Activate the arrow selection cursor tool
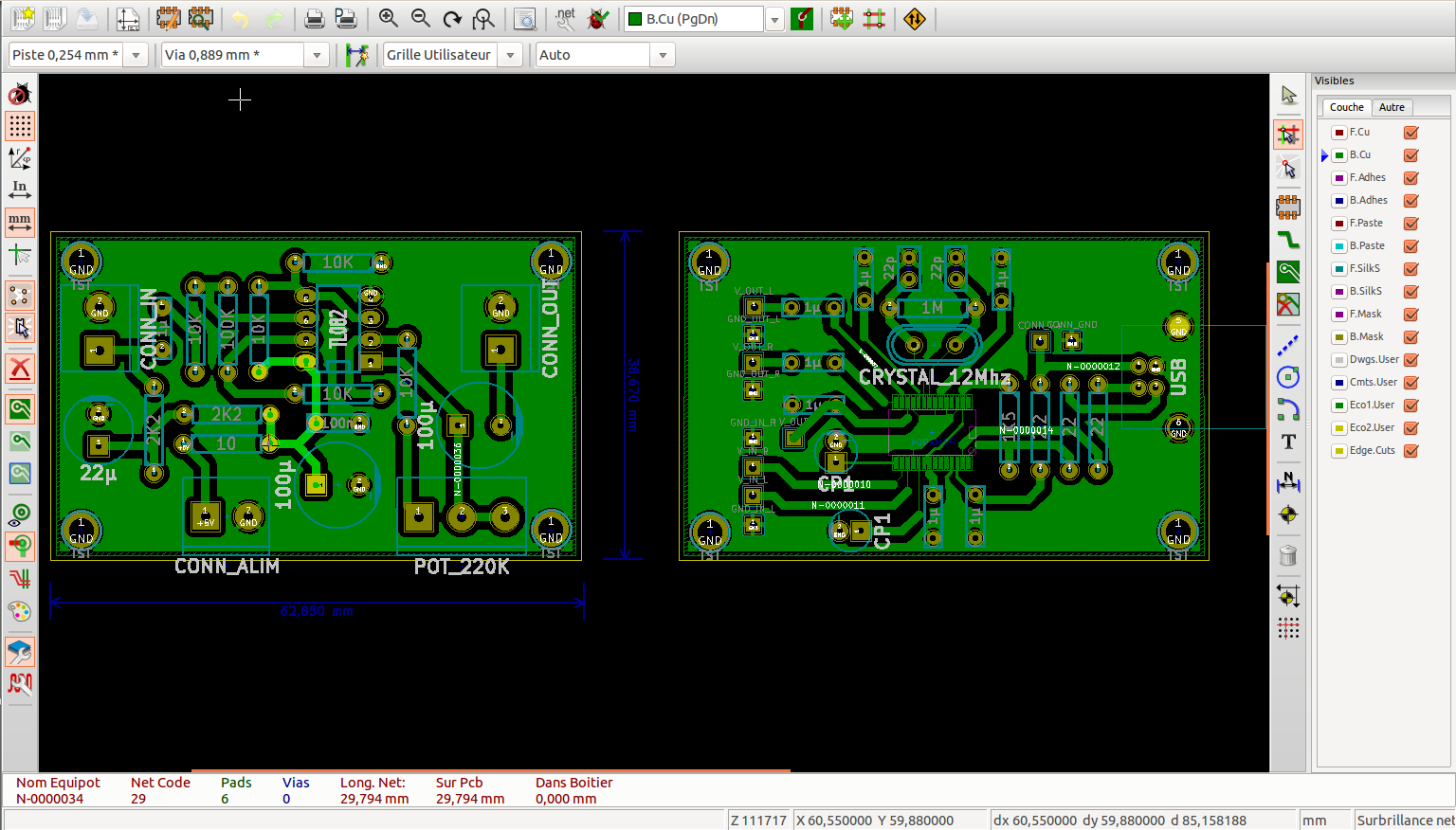 [1288, 95]
